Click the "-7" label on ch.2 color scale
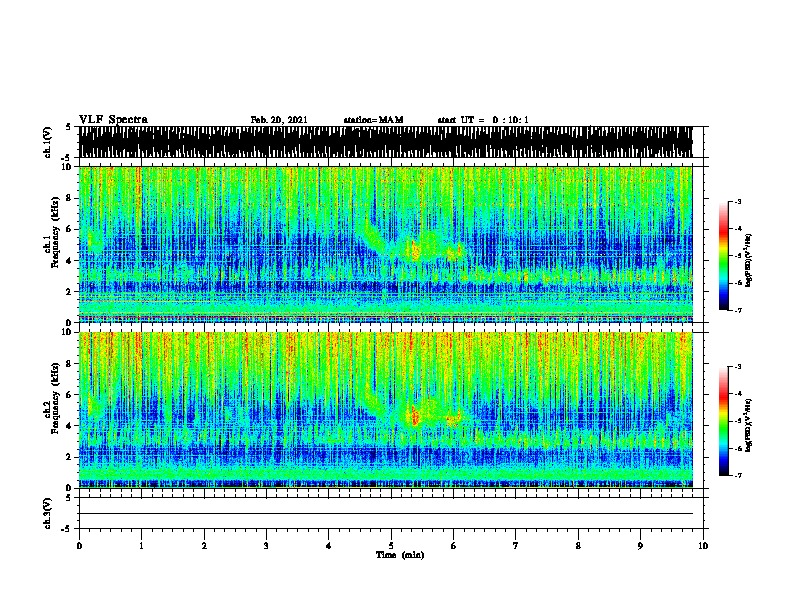Viewport: 792px width, 612px height. point(738,475)
